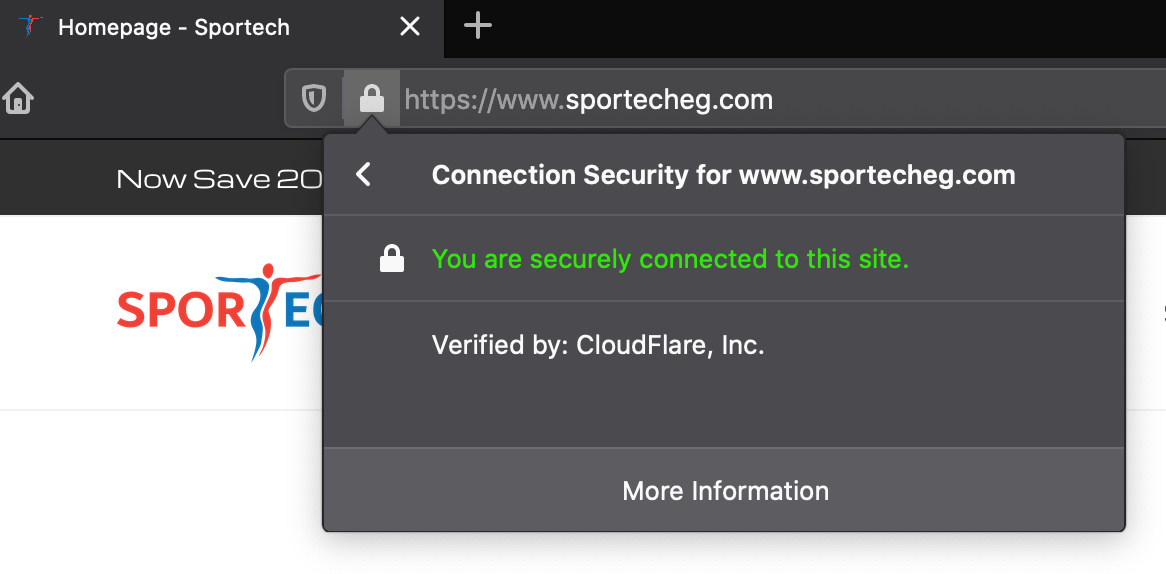Click the Sportech logo on the page
The width and height of the screenshot is (1166, 574).
[219, 310]
